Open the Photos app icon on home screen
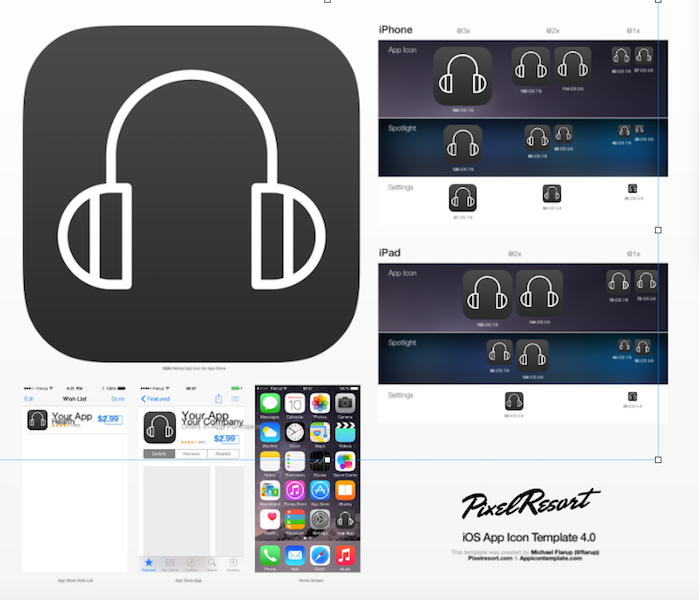 [x=320, y=403]
